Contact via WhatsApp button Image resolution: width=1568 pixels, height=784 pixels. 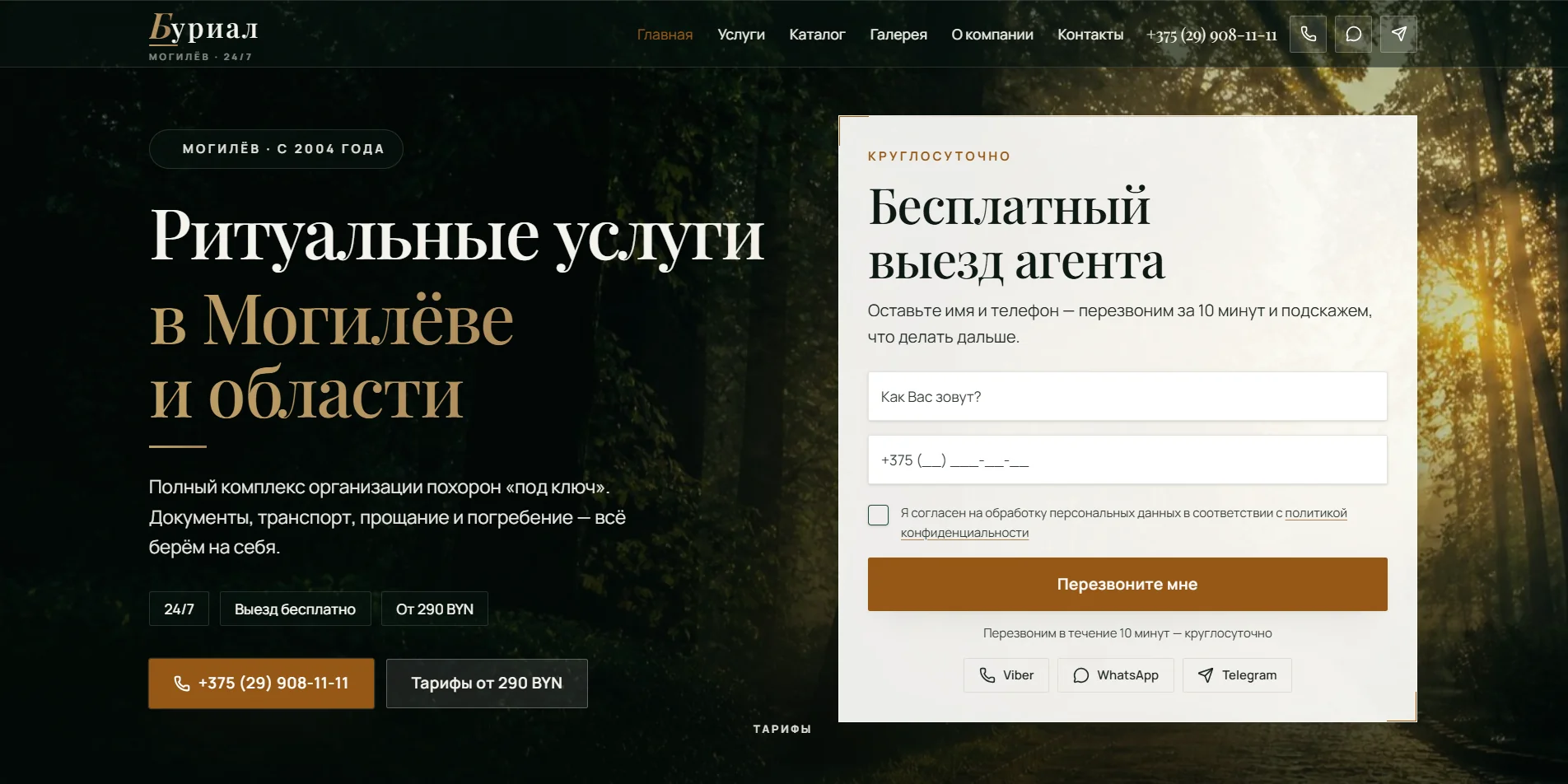pyautogui.click(x=1115, y=675)
